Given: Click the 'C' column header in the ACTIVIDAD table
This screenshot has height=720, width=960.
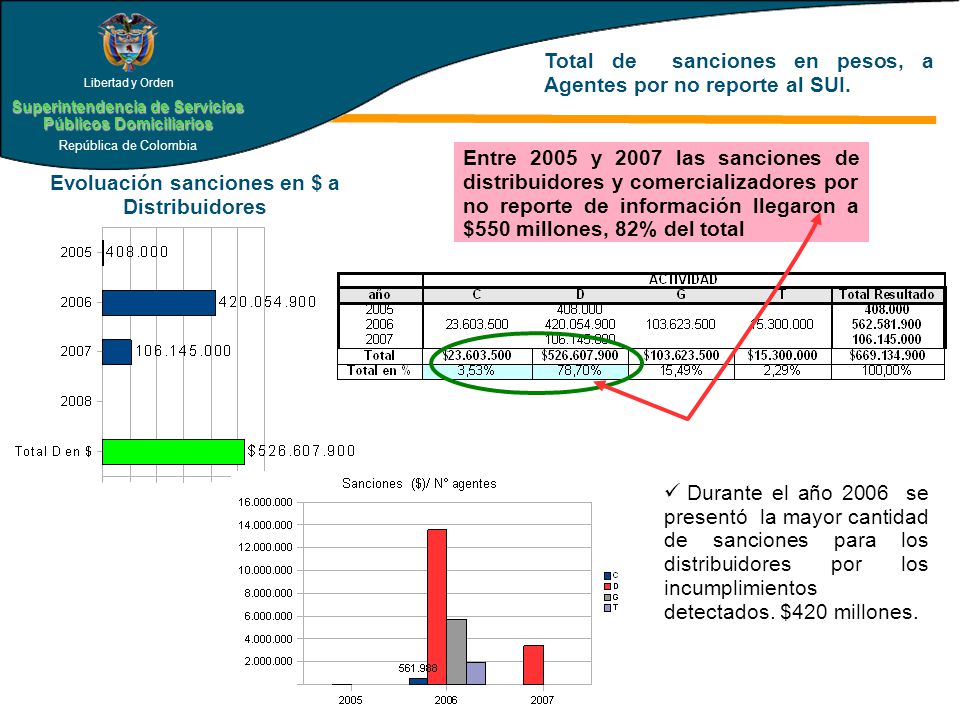Looking at the screenshot, I should coord(477,294).
